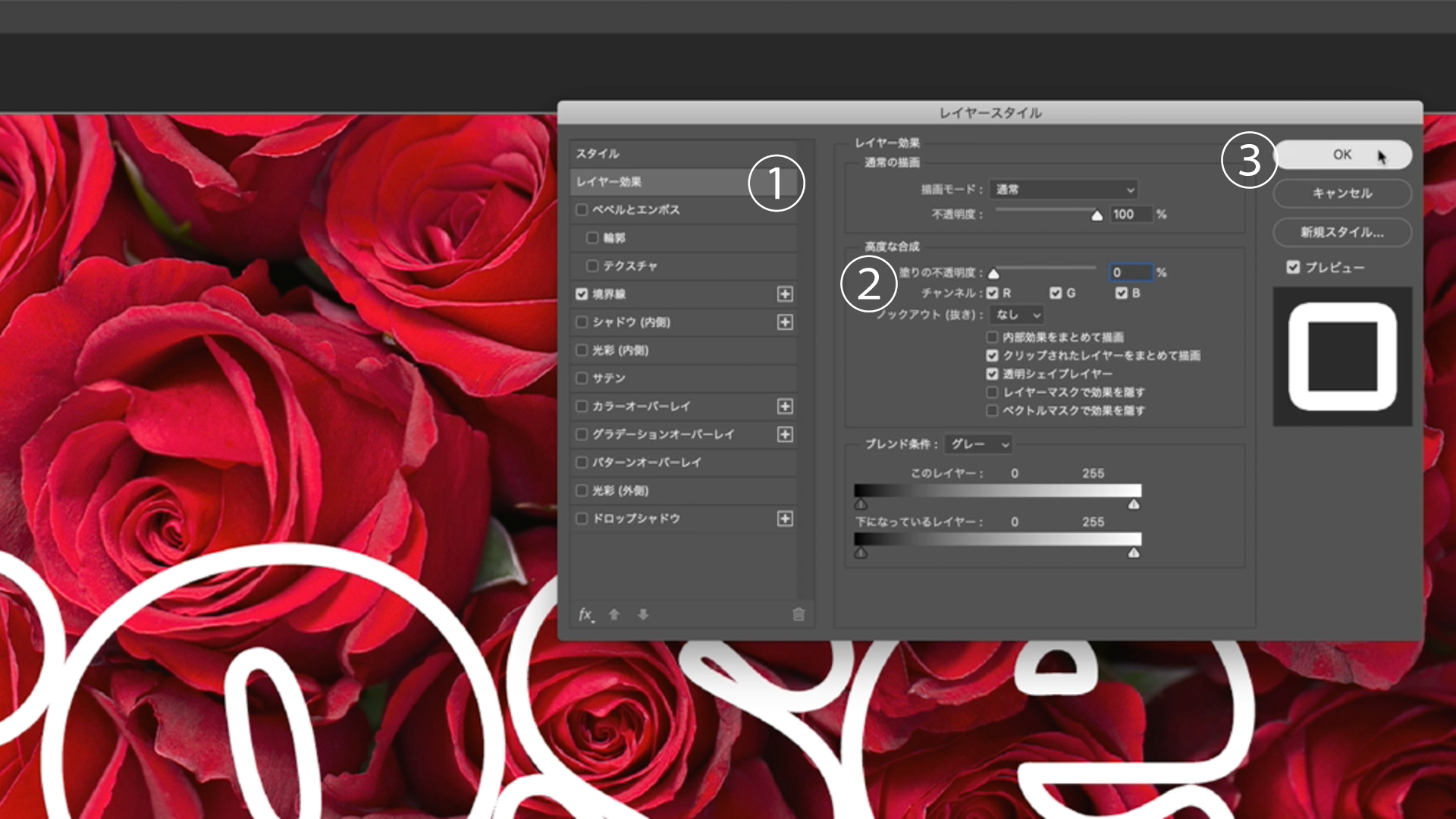The height and width of the screenshot is (819, 1456).
Task: Click the style preview thumbnail
Action: tap(1342, 356)
